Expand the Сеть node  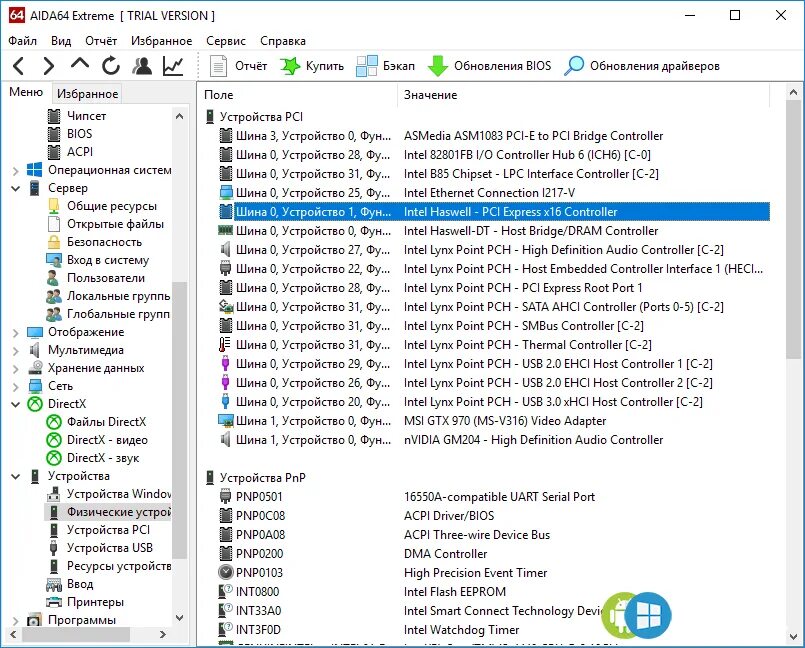(x=15, y=387)
